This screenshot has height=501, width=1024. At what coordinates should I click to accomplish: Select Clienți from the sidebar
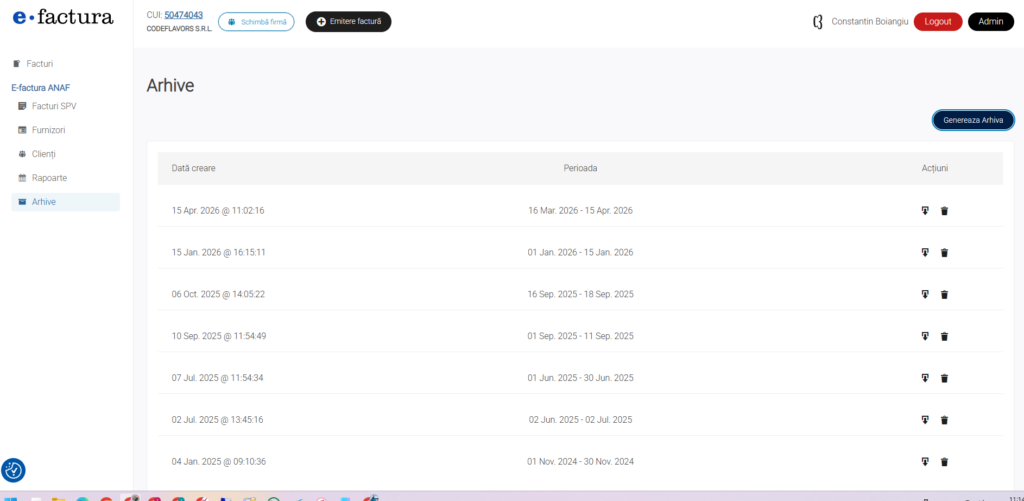click(44, 154)
